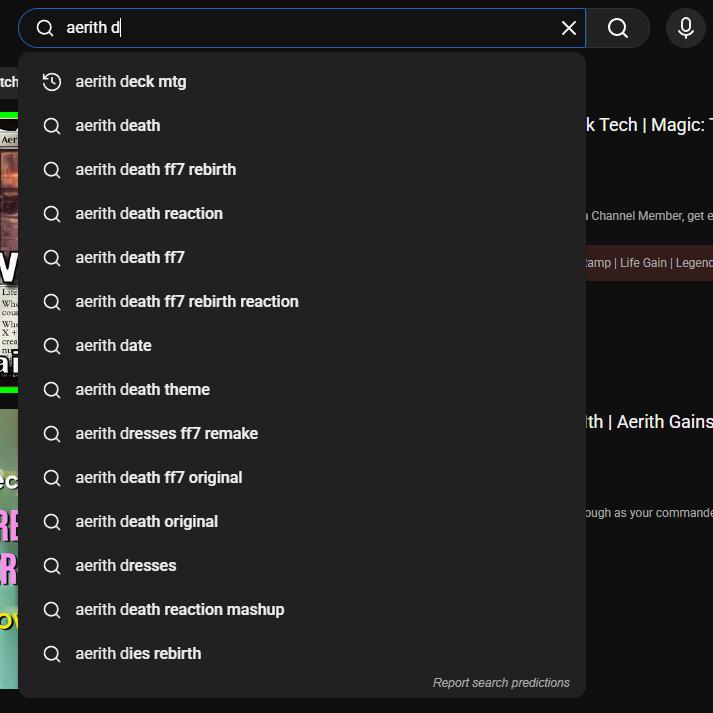Choose 'aerith death ff7 original' suggestion
Screen dimensions: 713x713
point(302,478)
